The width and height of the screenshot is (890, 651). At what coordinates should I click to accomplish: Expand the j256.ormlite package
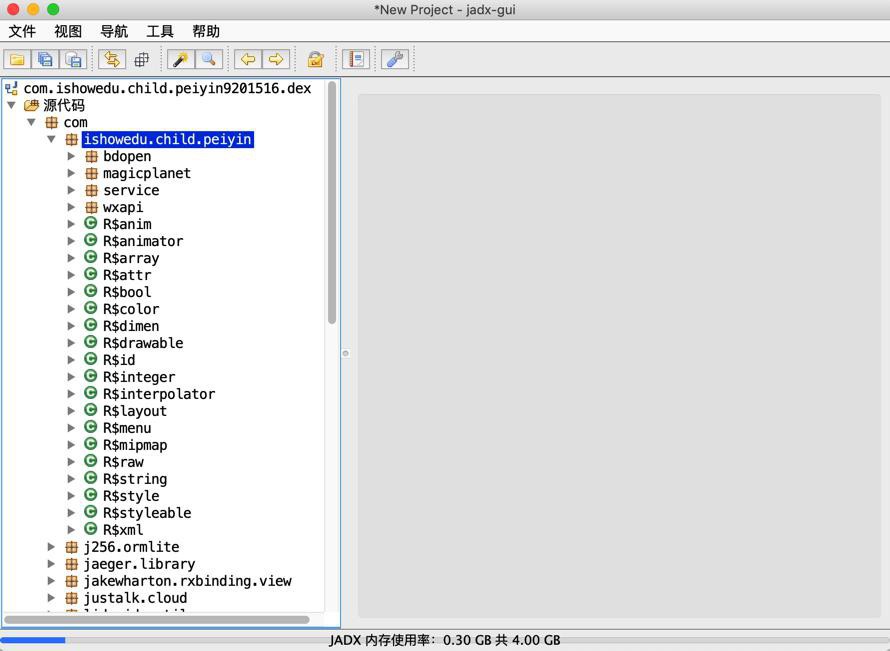click(52, 547)
